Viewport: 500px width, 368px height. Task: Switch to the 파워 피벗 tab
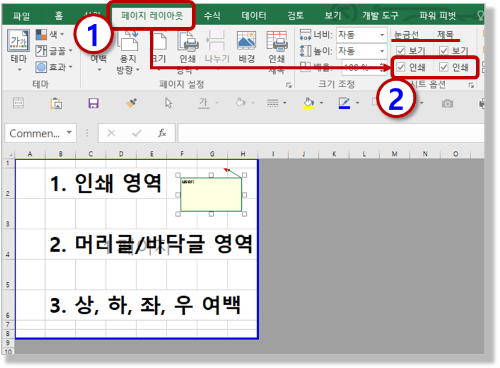coord(438,16)
